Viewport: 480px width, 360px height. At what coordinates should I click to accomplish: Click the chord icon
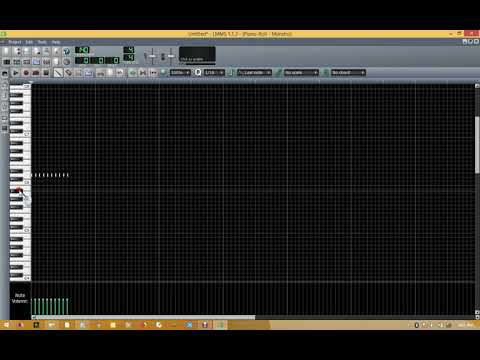(326, 73)
